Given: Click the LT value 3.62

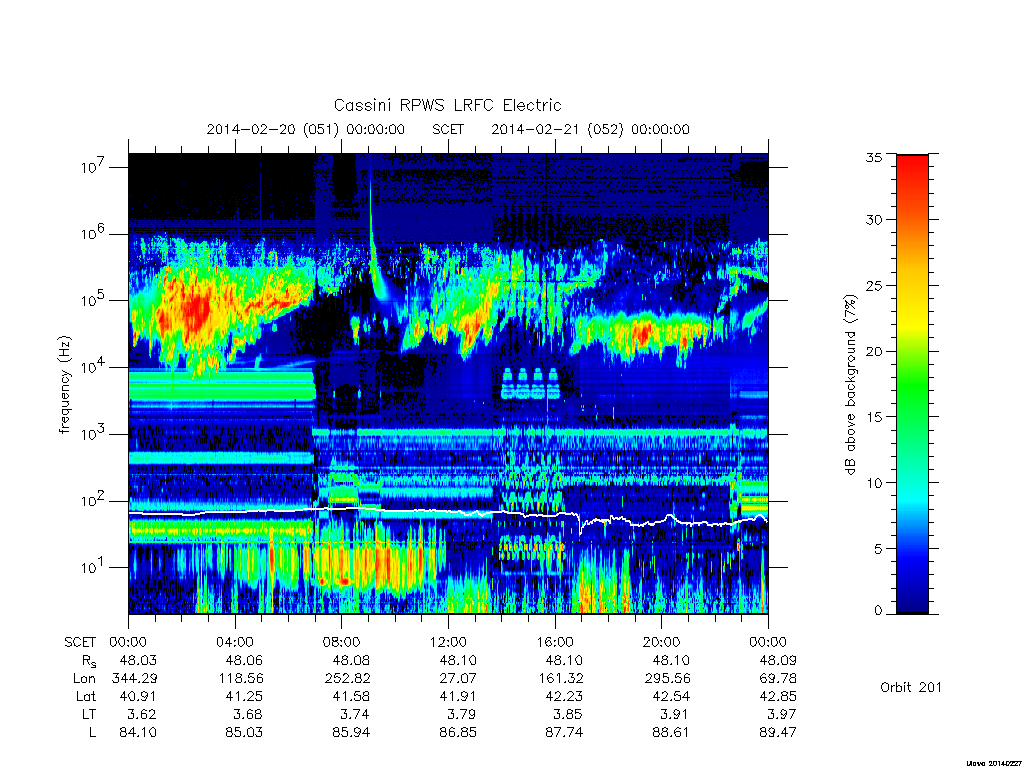Looking at the screenshot, I should click(x=142, y=714).
